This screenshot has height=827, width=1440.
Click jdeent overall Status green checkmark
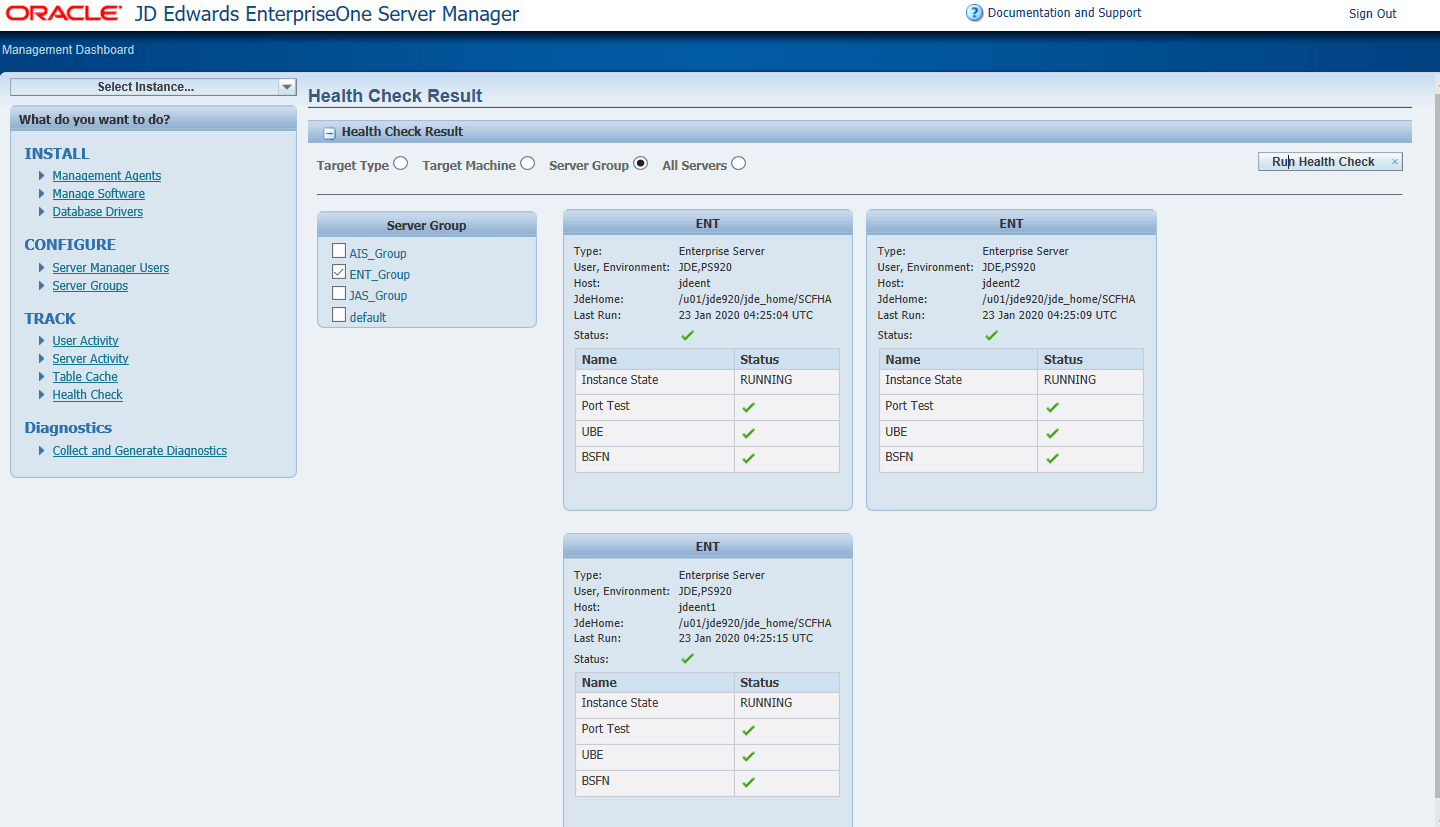[x=687, y=335]
